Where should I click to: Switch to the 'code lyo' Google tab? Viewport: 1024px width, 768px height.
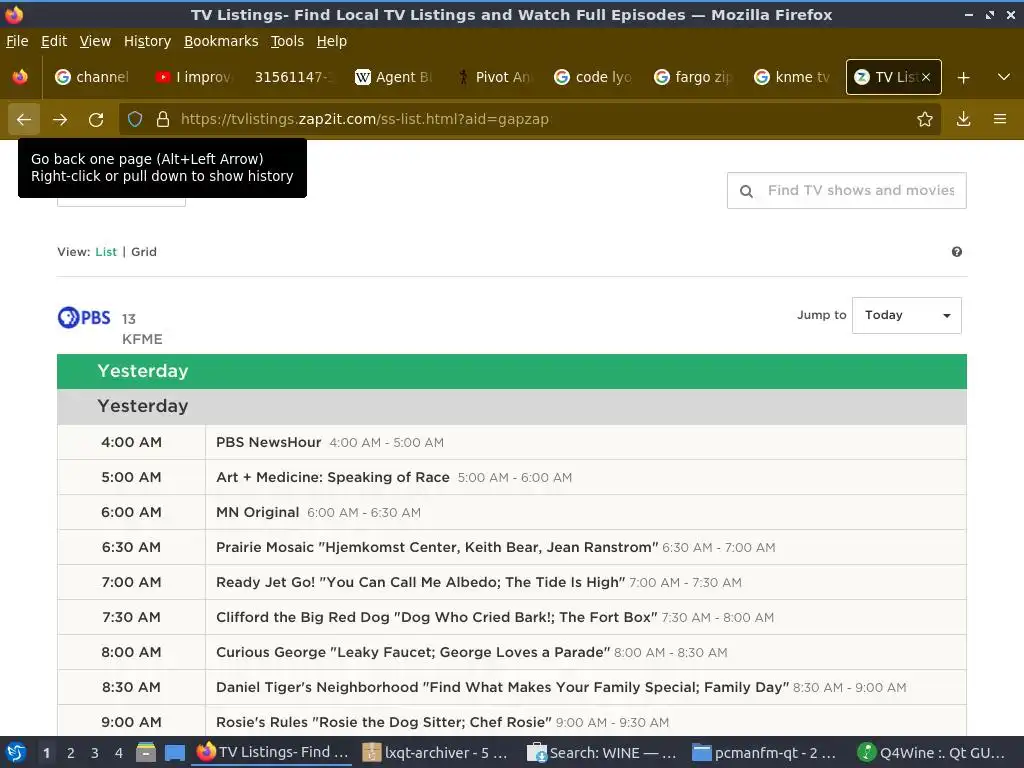593,77
